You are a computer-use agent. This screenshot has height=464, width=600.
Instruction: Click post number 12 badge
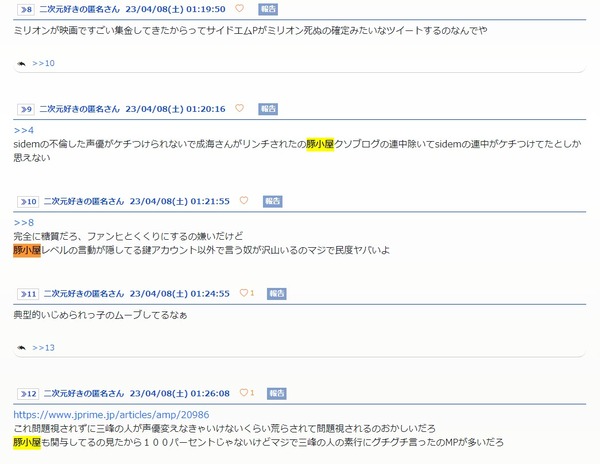(x=28, y=394)
